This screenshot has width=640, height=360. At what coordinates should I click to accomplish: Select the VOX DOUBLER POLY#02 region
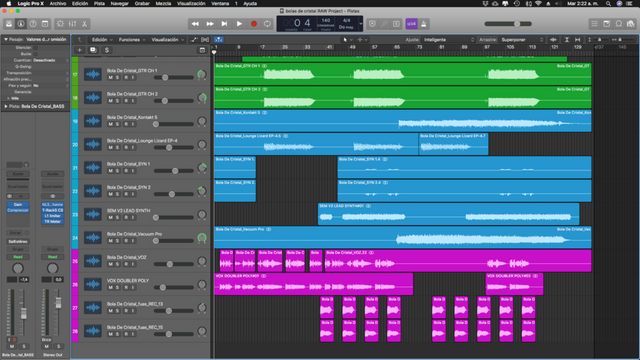(514, 284)
